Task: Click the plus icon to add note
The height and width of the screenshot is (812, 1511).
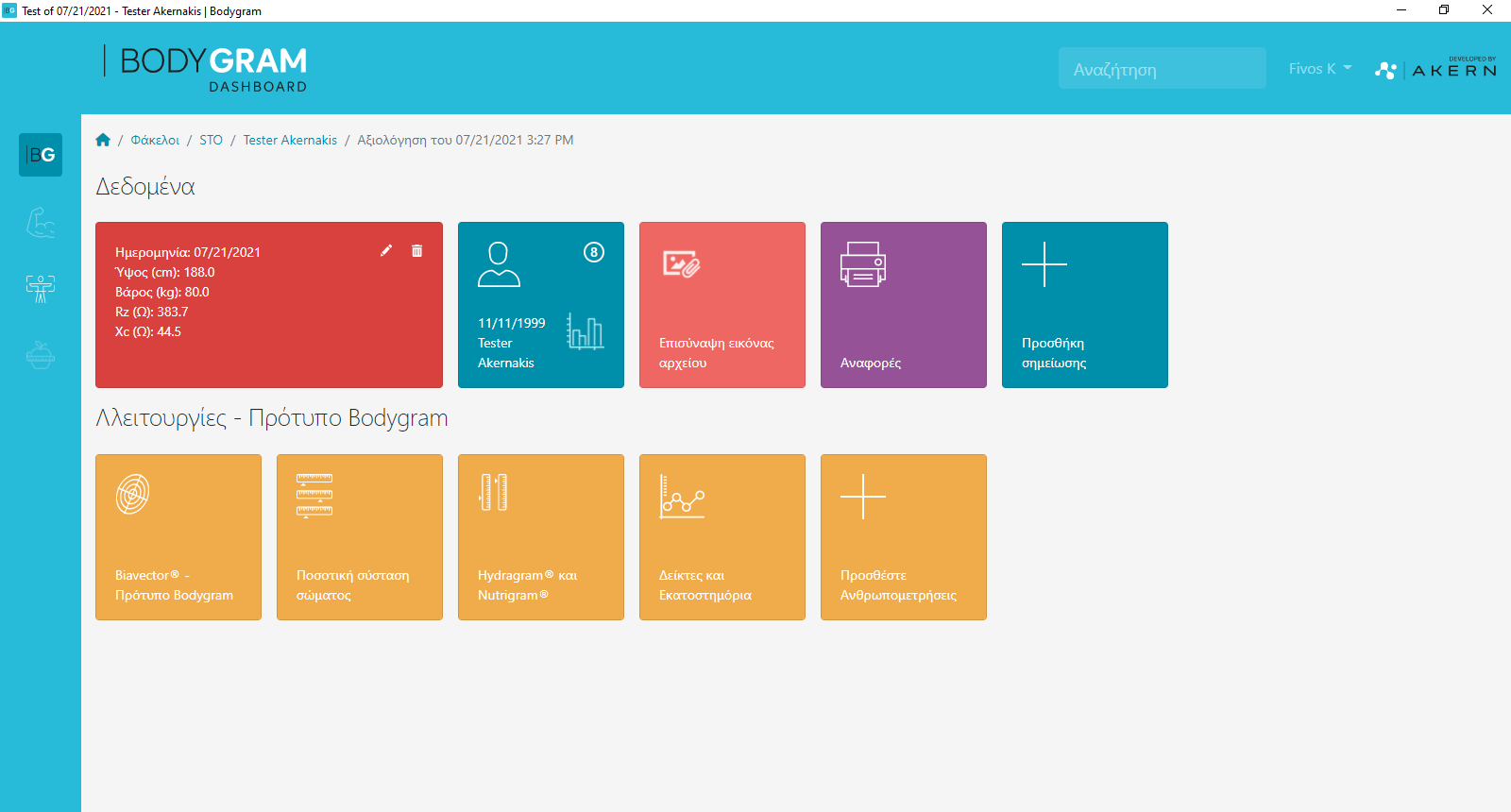Action: (x=1044, y=264)
